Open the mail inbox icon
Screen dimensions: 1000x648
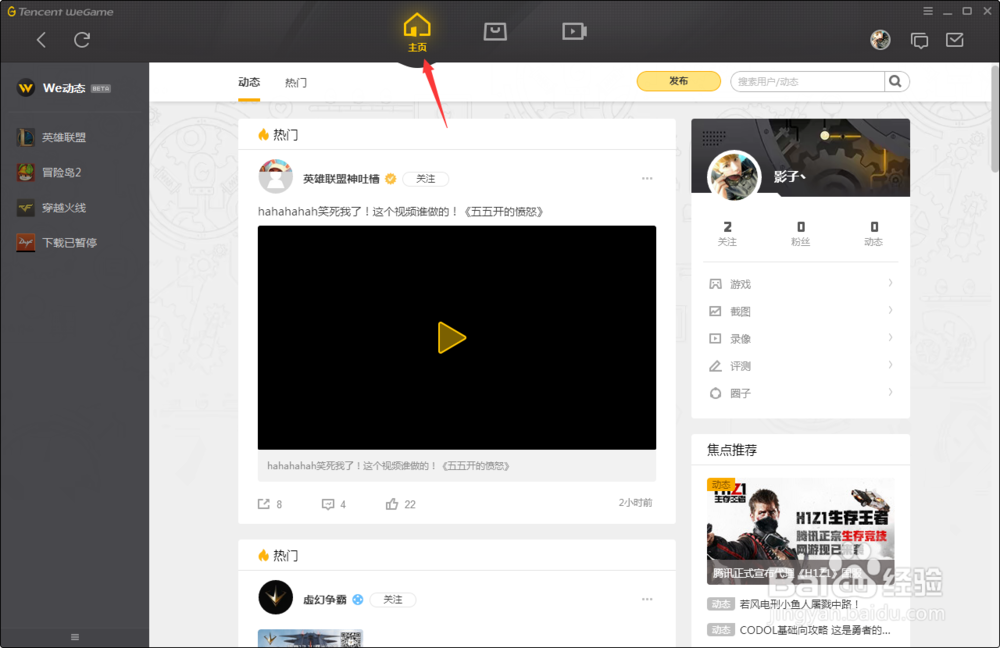tap(955, 40)
